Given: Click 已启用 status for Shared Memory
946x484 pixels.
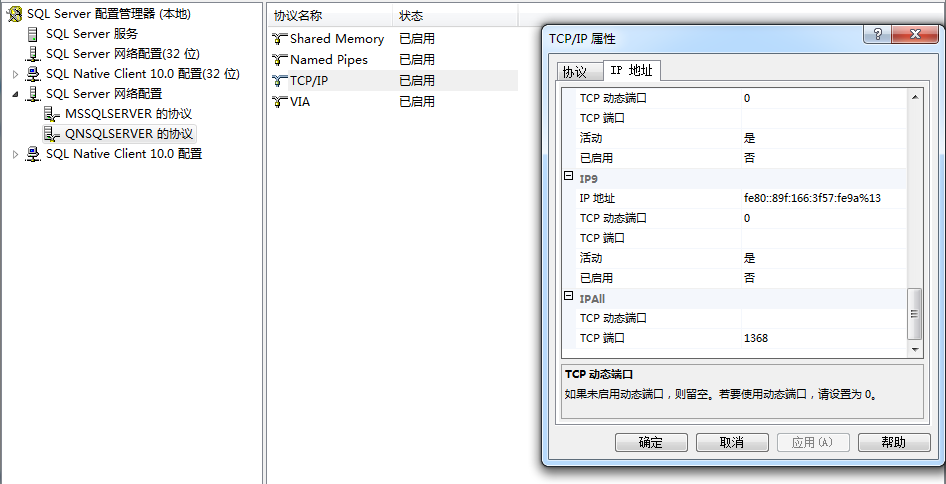Looking at the screenshot, I should click(417, 39).
